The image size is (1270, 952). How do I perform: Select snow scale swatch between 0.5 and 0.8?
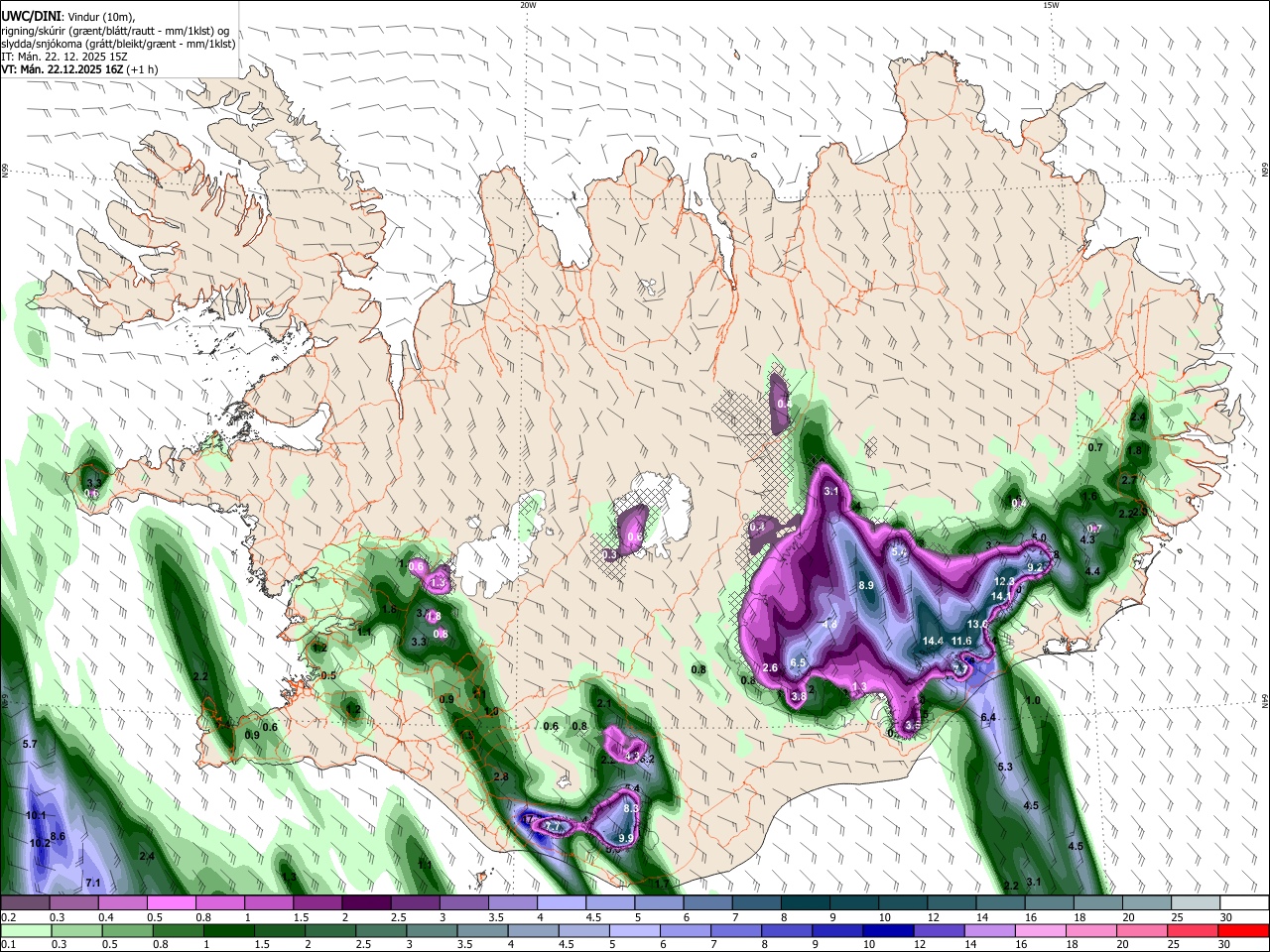171,902
